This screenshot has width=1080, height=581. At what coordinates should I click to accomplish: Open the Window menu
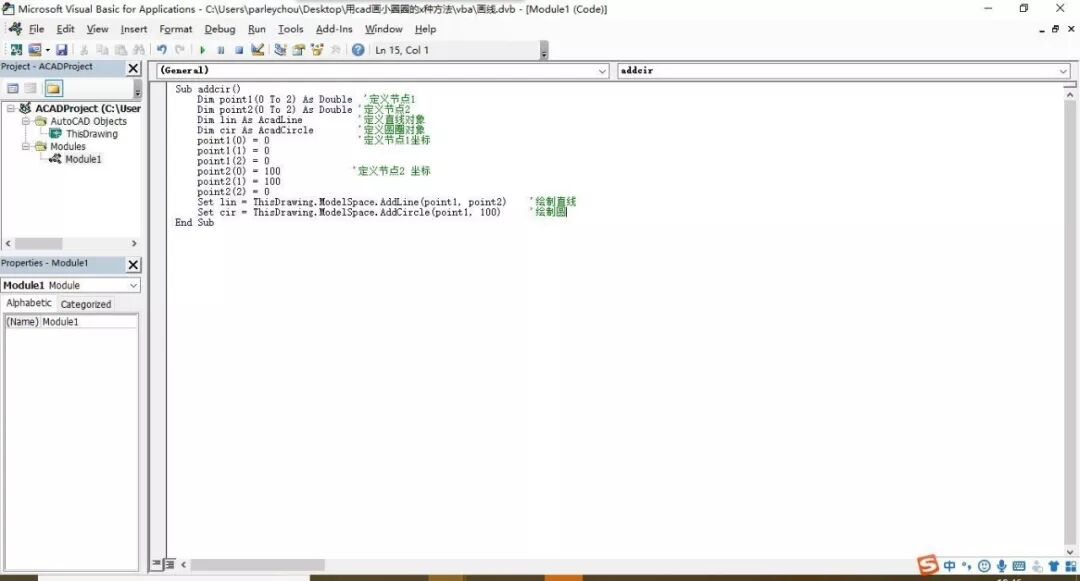coord(384,29)
